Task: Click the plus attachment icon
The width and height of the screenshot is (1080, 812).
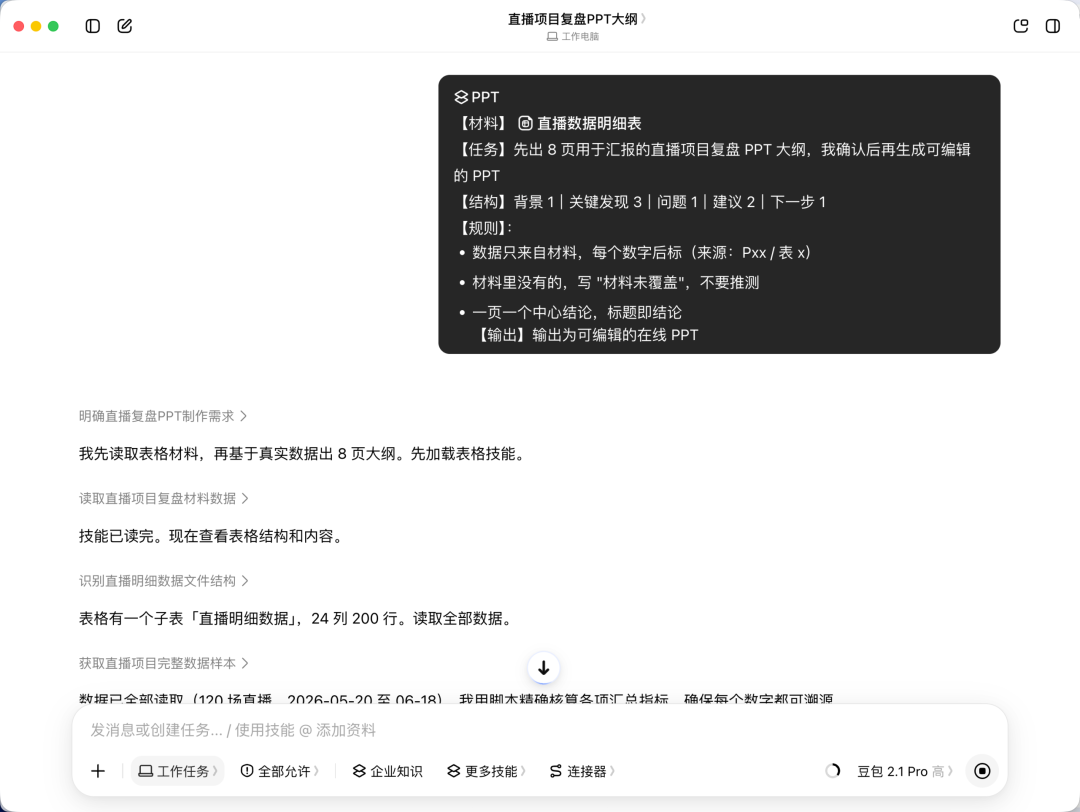Action: (98, 771)
